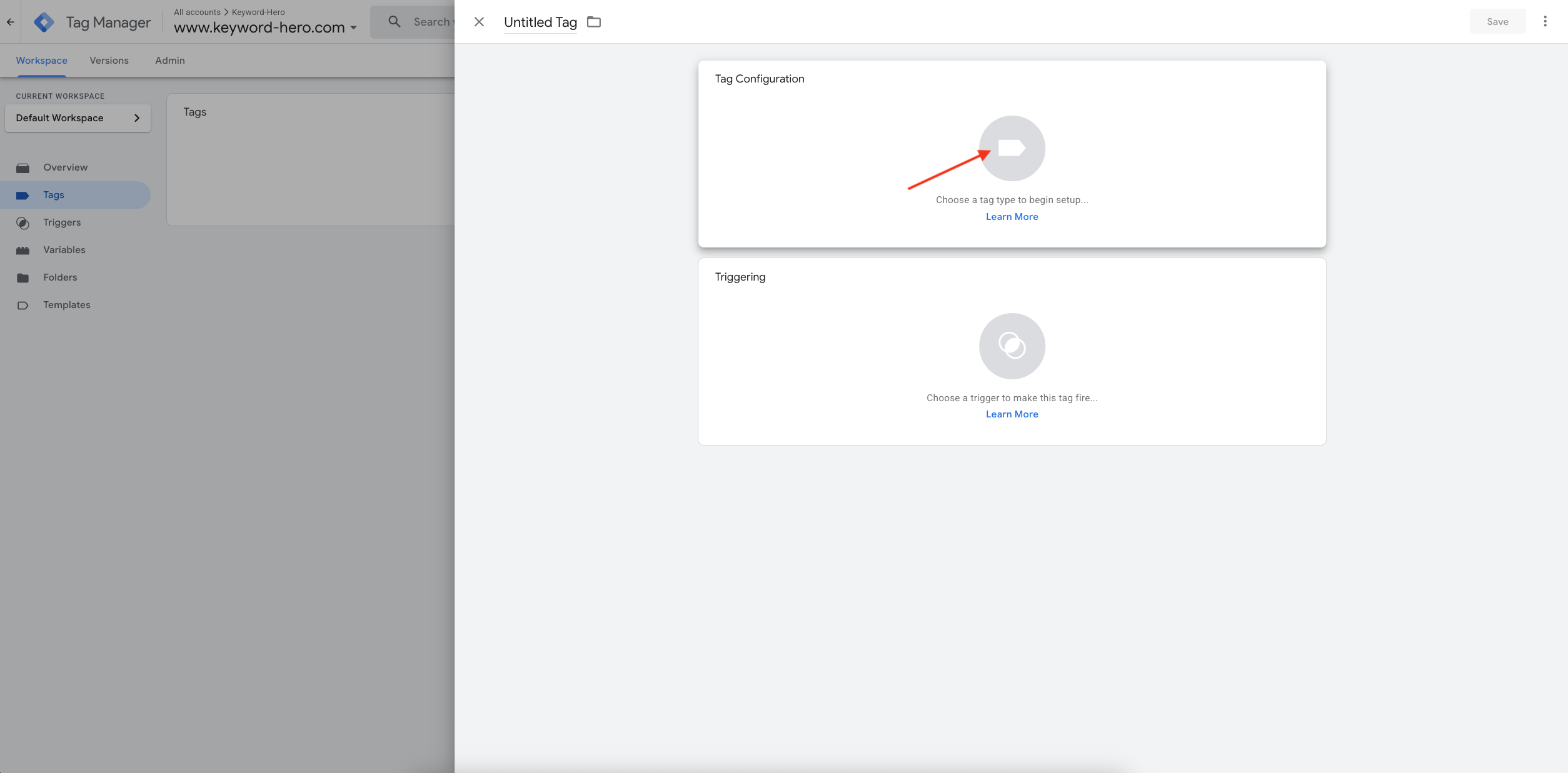This screenshot has width=1568, height=773.
Task: Click the search magnifier icon
Action: click(394, 22)
